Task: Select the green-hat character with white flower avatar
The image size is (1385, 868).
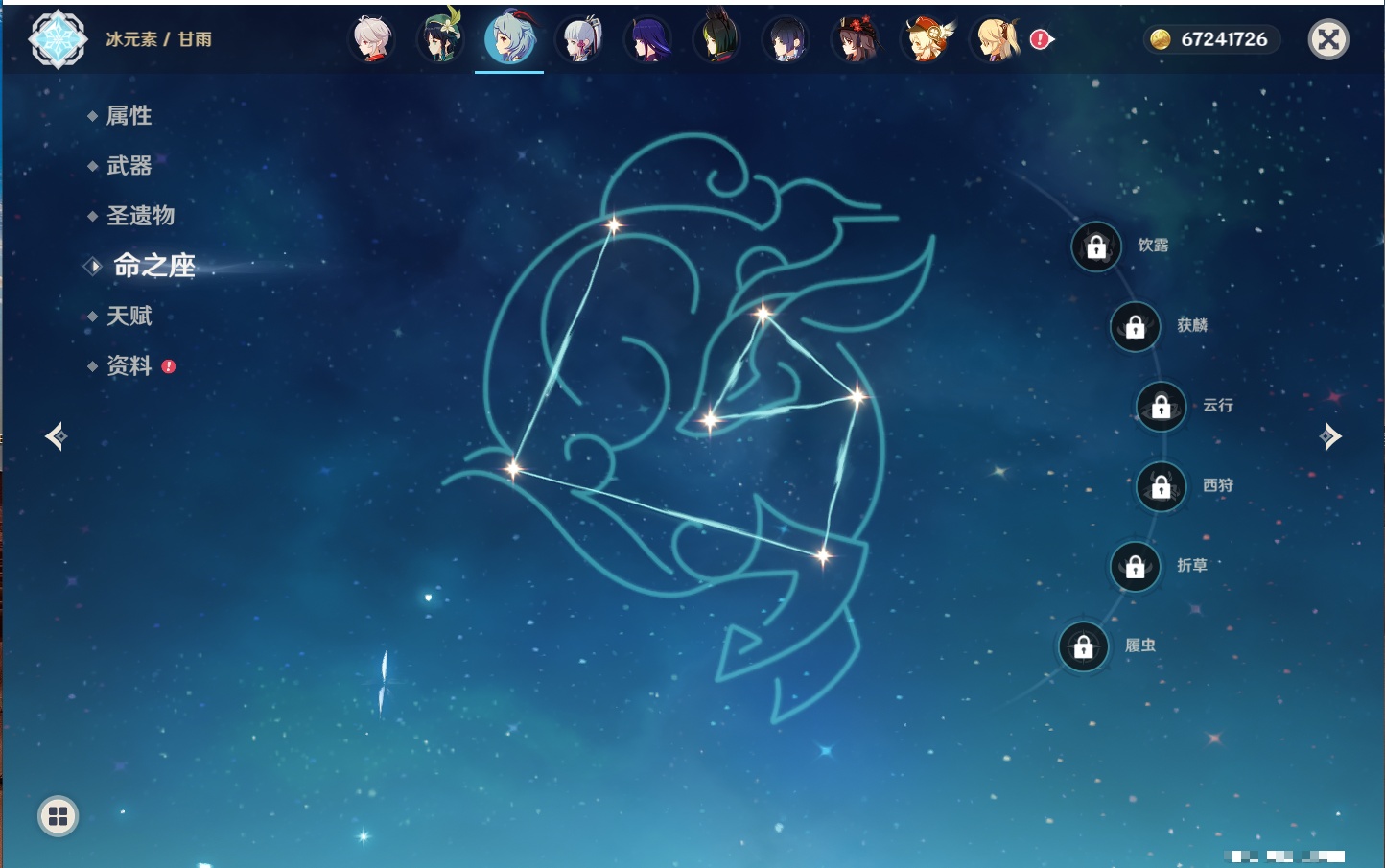Action: click(x=440, y=39)
